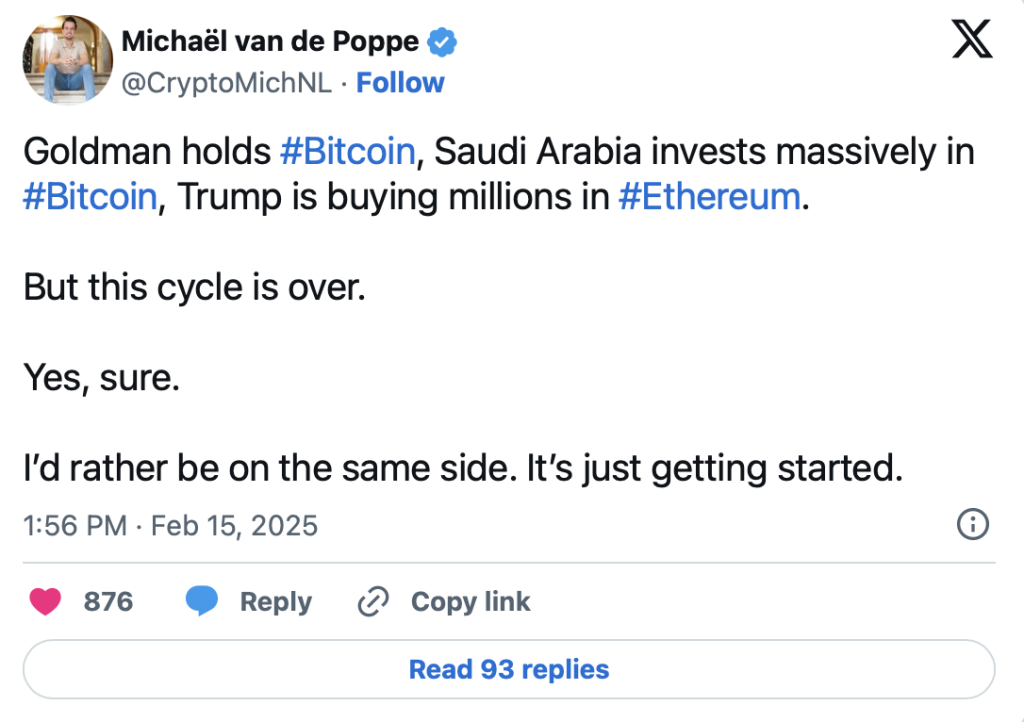Open the tweet info circle icon
Image resolution: width=1024 pixels, height=722 pixels.
(x=972, y=524)
